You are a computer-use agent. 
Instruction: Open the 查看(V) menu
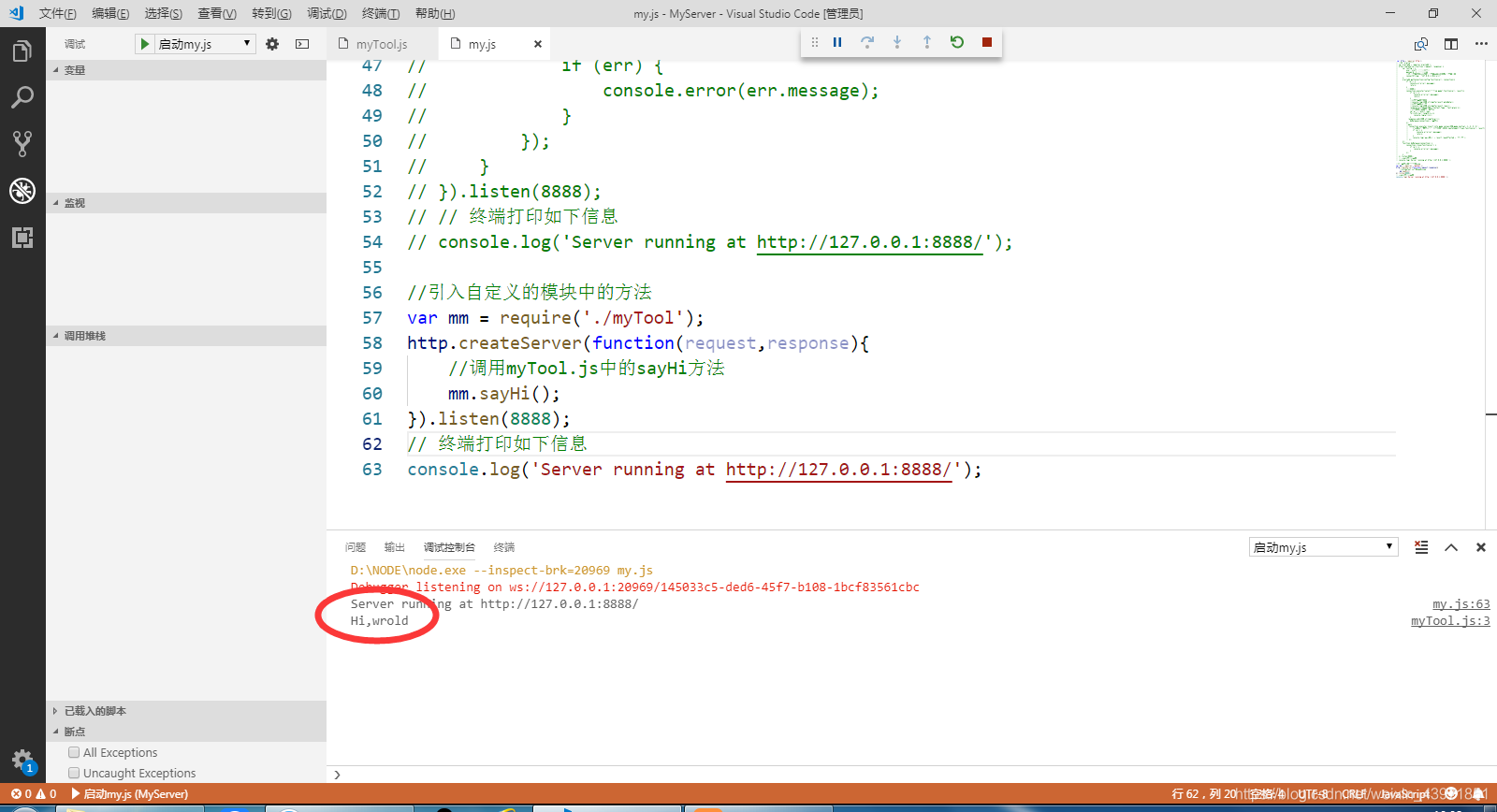point(217,13)
